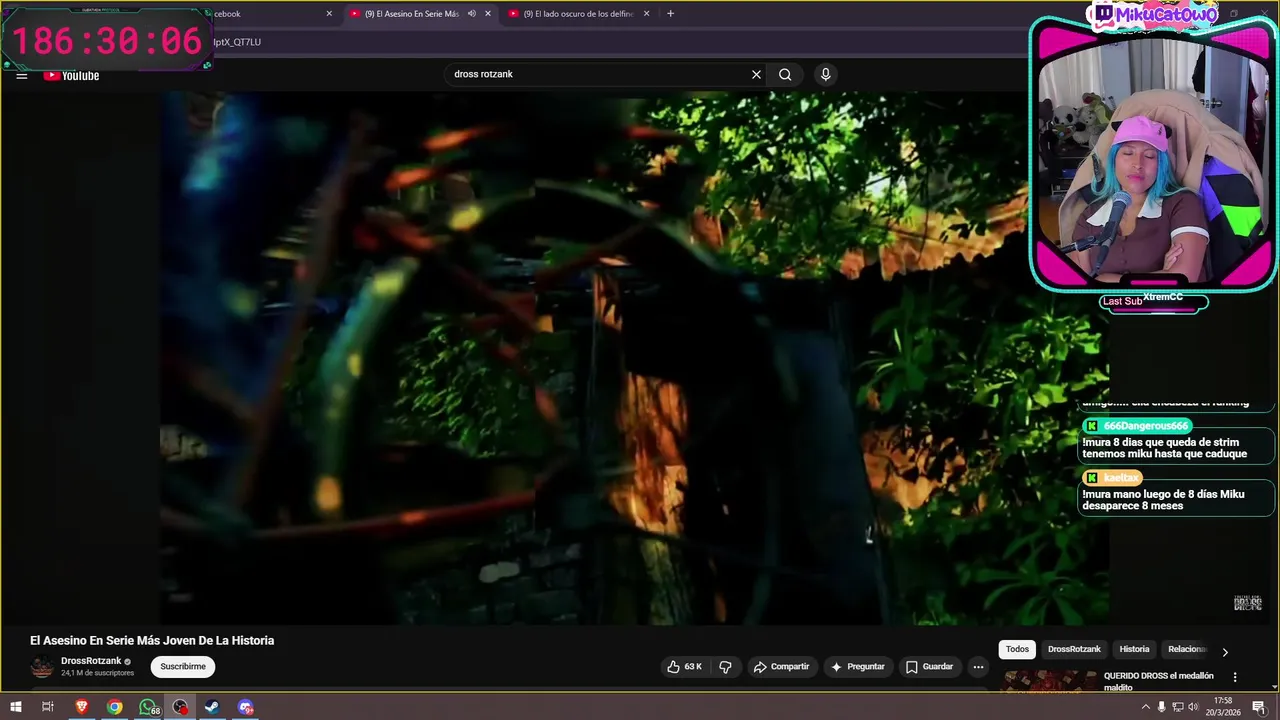Go to the YouTube home logo

coord(71,75)
